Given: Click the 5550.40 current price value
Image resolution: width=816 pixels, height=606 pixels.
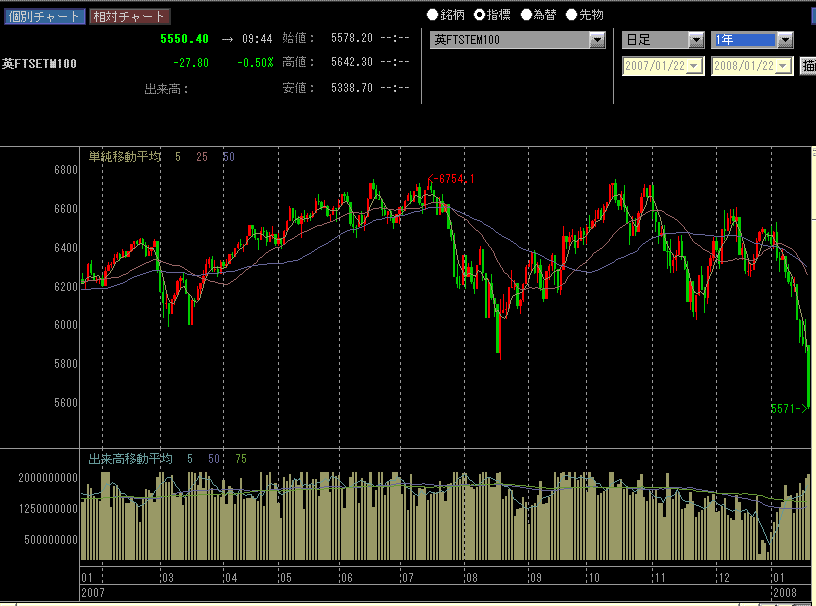Looking at the screenshot, I should (x=184, y=39).
